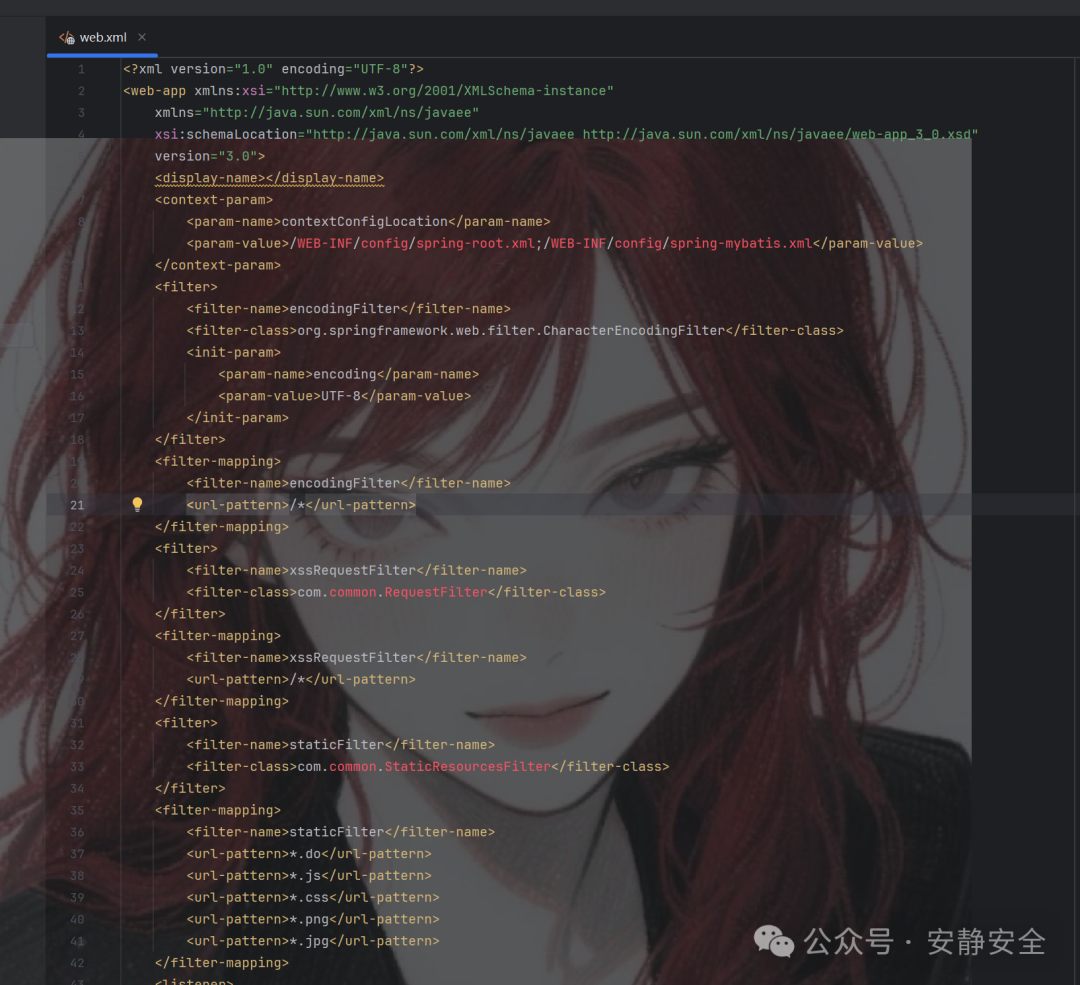This screenshot has height=985, width=1080.
Task: Click the spring-mybatis.xml path reference
Action: (740, 243)
